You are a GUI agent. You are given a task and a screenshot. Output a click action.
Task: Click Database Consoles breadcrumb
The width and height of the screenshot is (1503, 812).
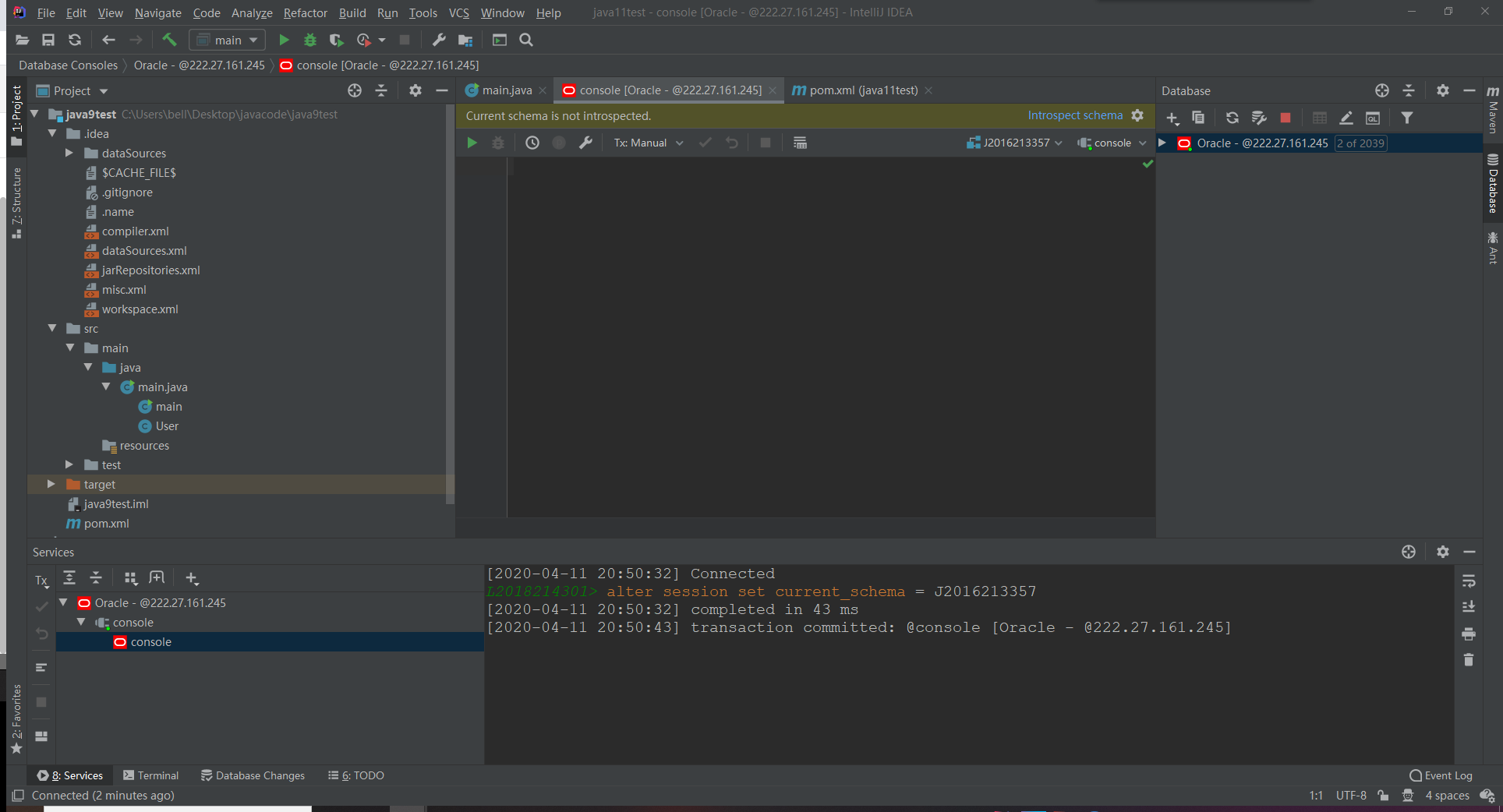point(69,65)
